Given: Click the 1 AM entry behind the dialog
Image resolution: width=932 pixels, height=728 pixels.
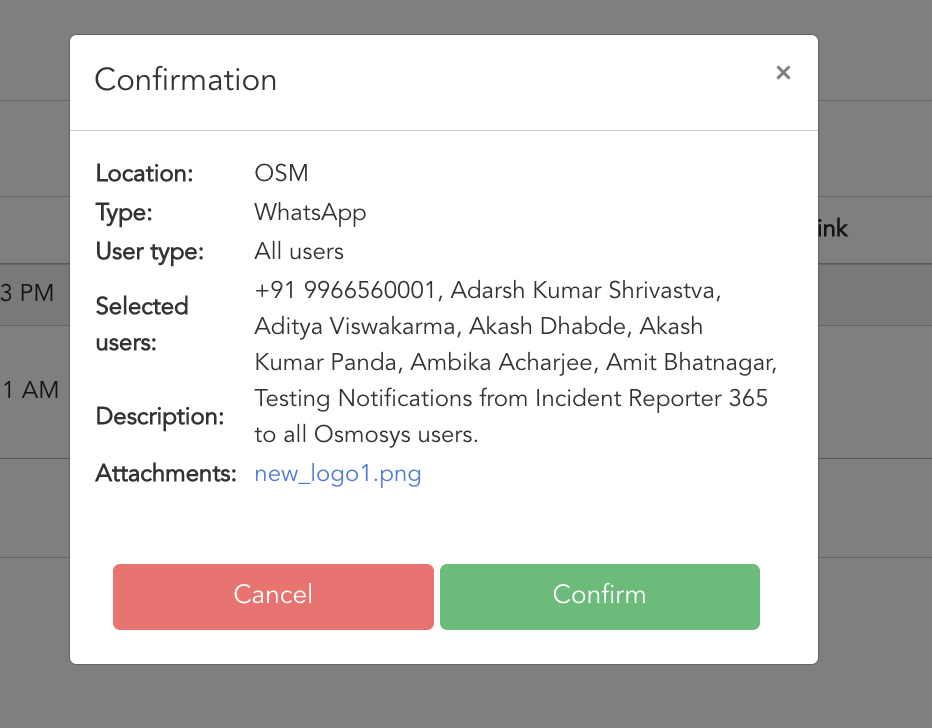Looking at the screenshot, I should pyautogui.click(x=30, y=390).
